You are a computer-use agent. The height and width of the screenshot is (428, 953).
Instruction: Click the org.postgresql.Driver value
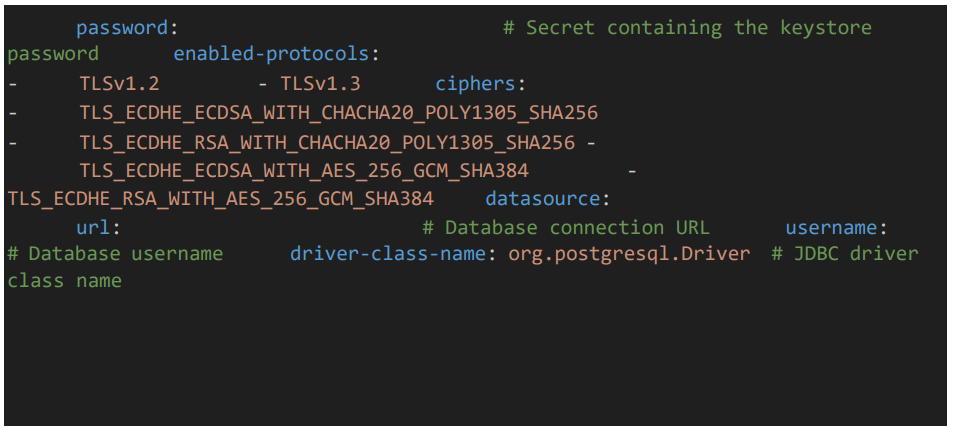630,254
